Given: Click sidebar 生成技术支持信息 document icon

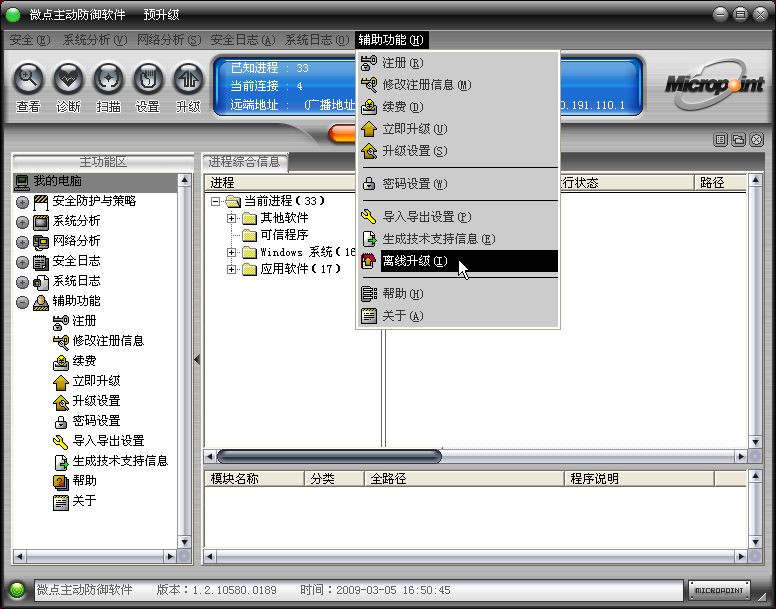Looking at the screenshot, I should pyautogui.click(x=60, y=462).
